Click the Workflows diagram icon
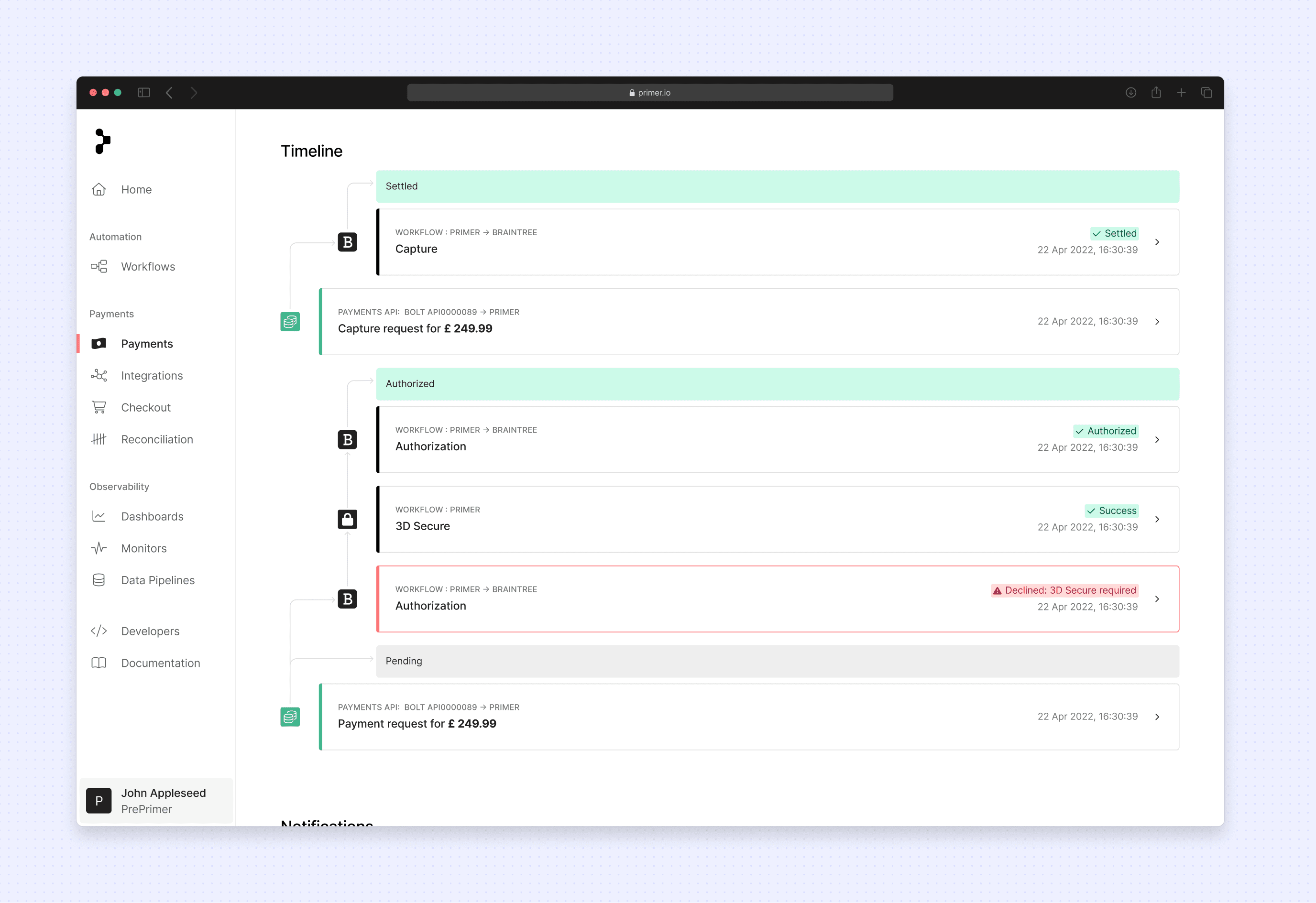1316x903 pixels. tap(99, 267)
